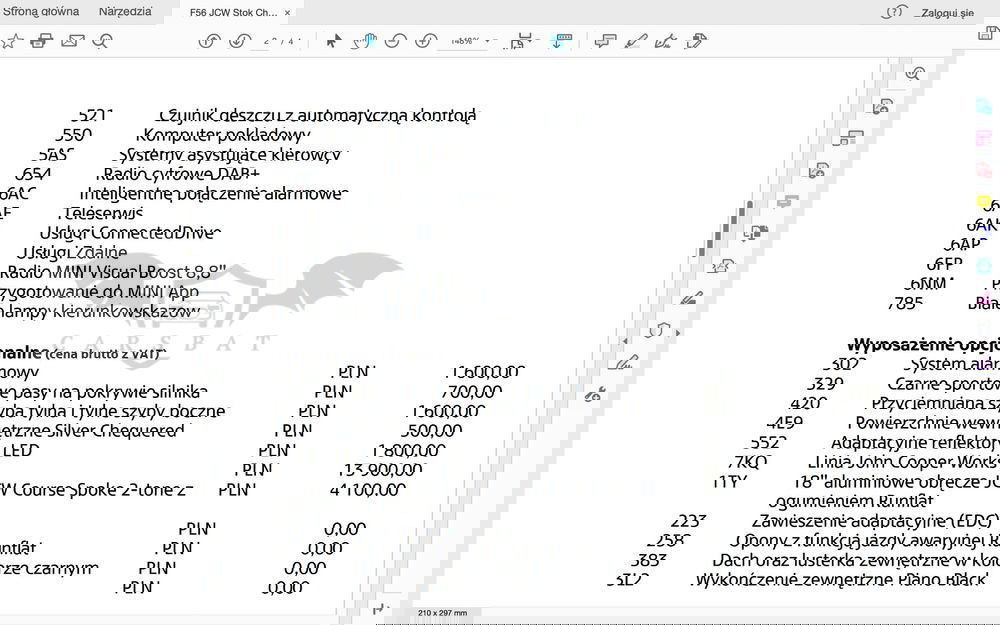Screen dimensions: 1000x625
Task: Zoom in on the document
Action: (426, 41)
